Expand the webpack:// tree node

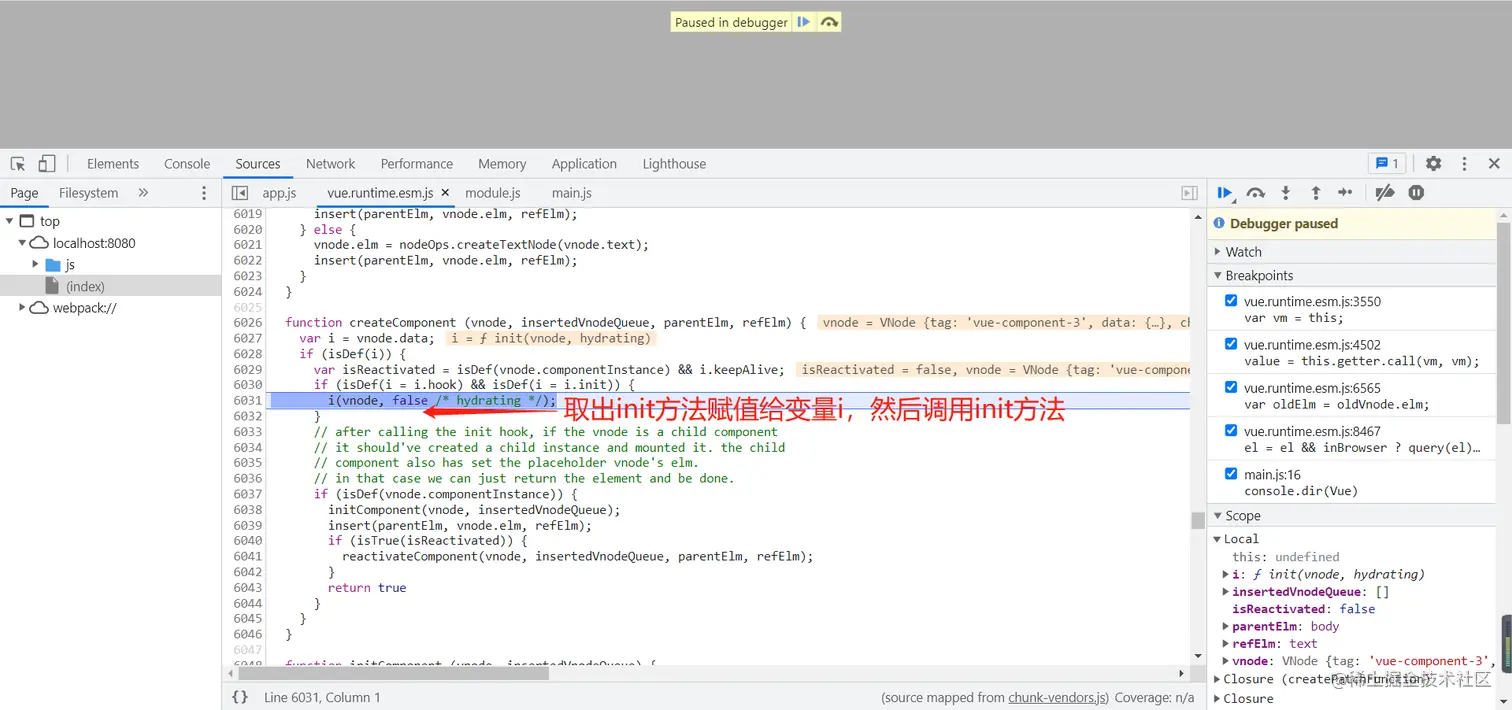[23, 308]
